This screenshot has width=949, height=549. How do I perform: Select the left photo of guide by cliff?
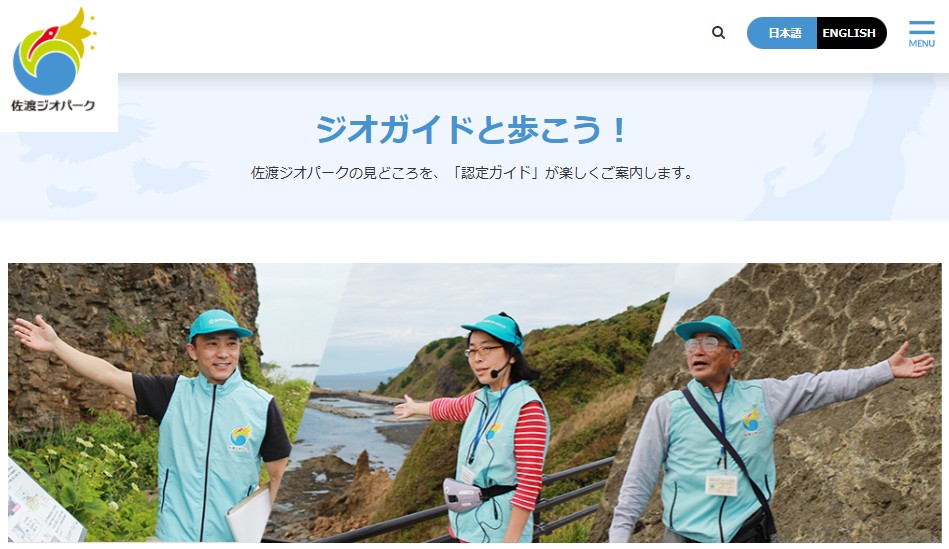click(x=157, y=403)
